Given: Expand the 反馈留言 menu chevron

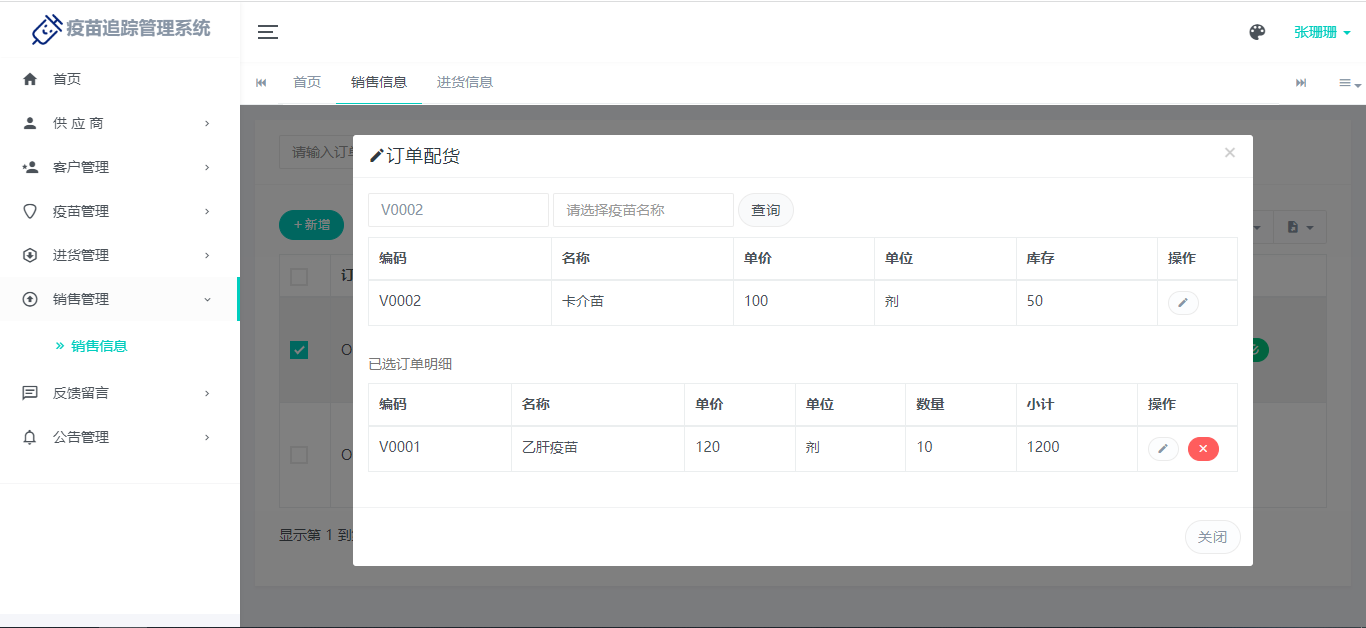Looking at the screenshot, I should pyautogui.click(x=207, y=393).
